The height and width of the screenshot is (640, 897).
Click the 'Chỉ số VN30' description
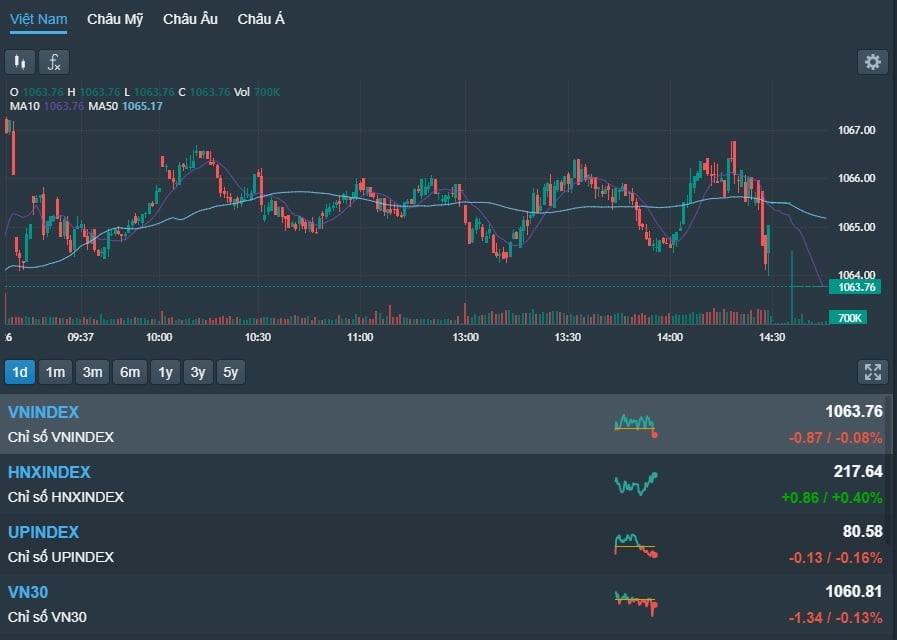point(47,617)
